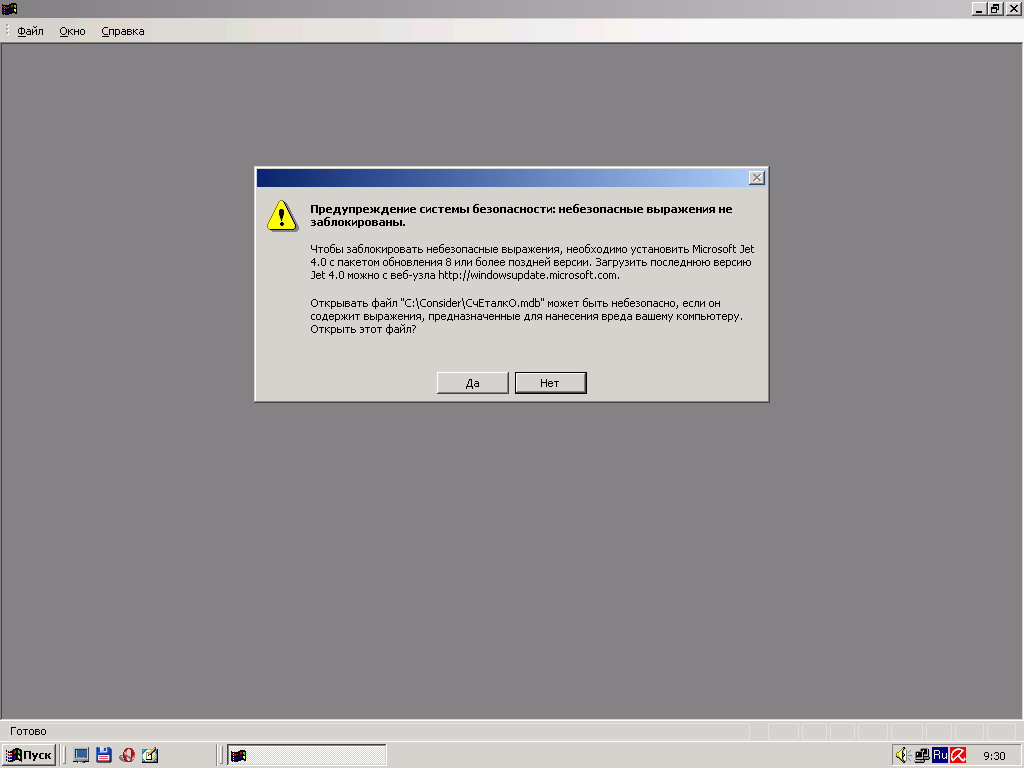Viewport: 1024px width, 768px height.
Task: Select the application button on the taskbar
Action: tap(307, 755)
